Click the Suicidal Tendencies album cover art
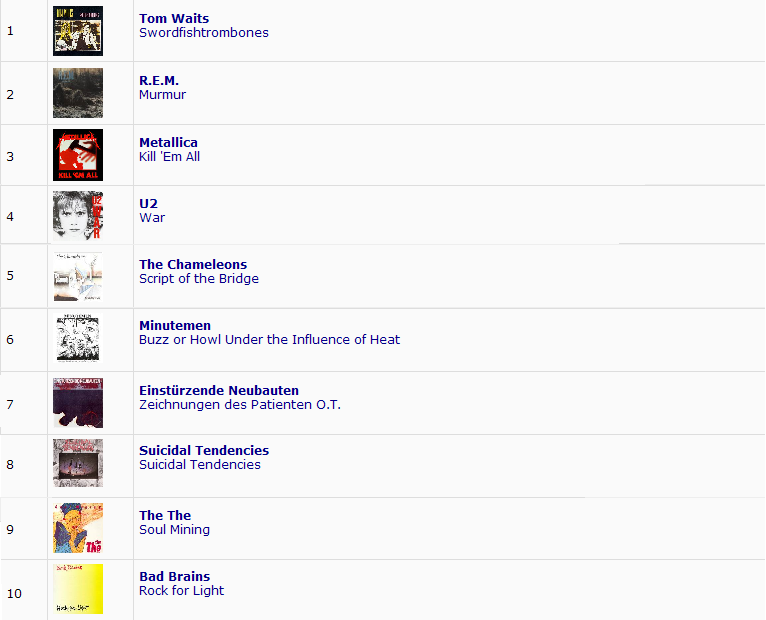 click(78, 463)
